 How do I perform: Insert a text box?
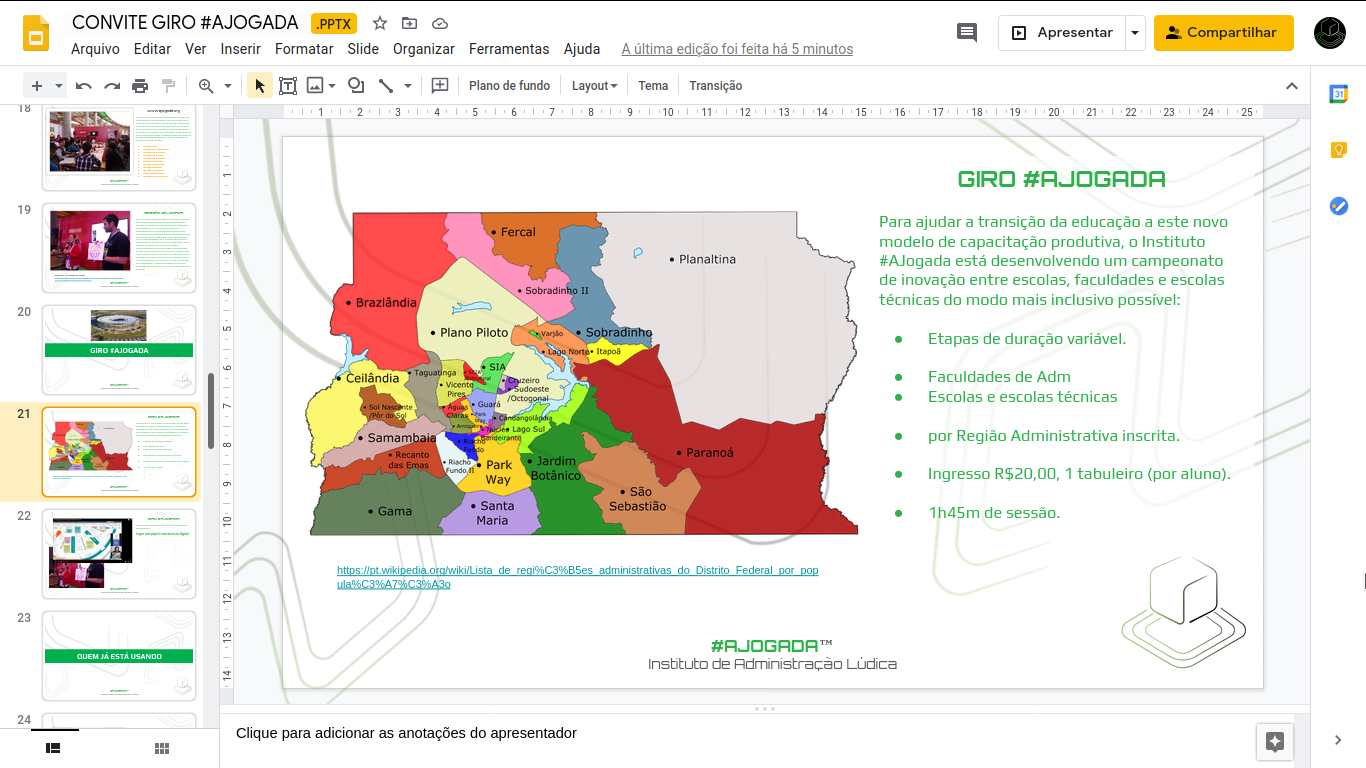[x=288, y=86]
